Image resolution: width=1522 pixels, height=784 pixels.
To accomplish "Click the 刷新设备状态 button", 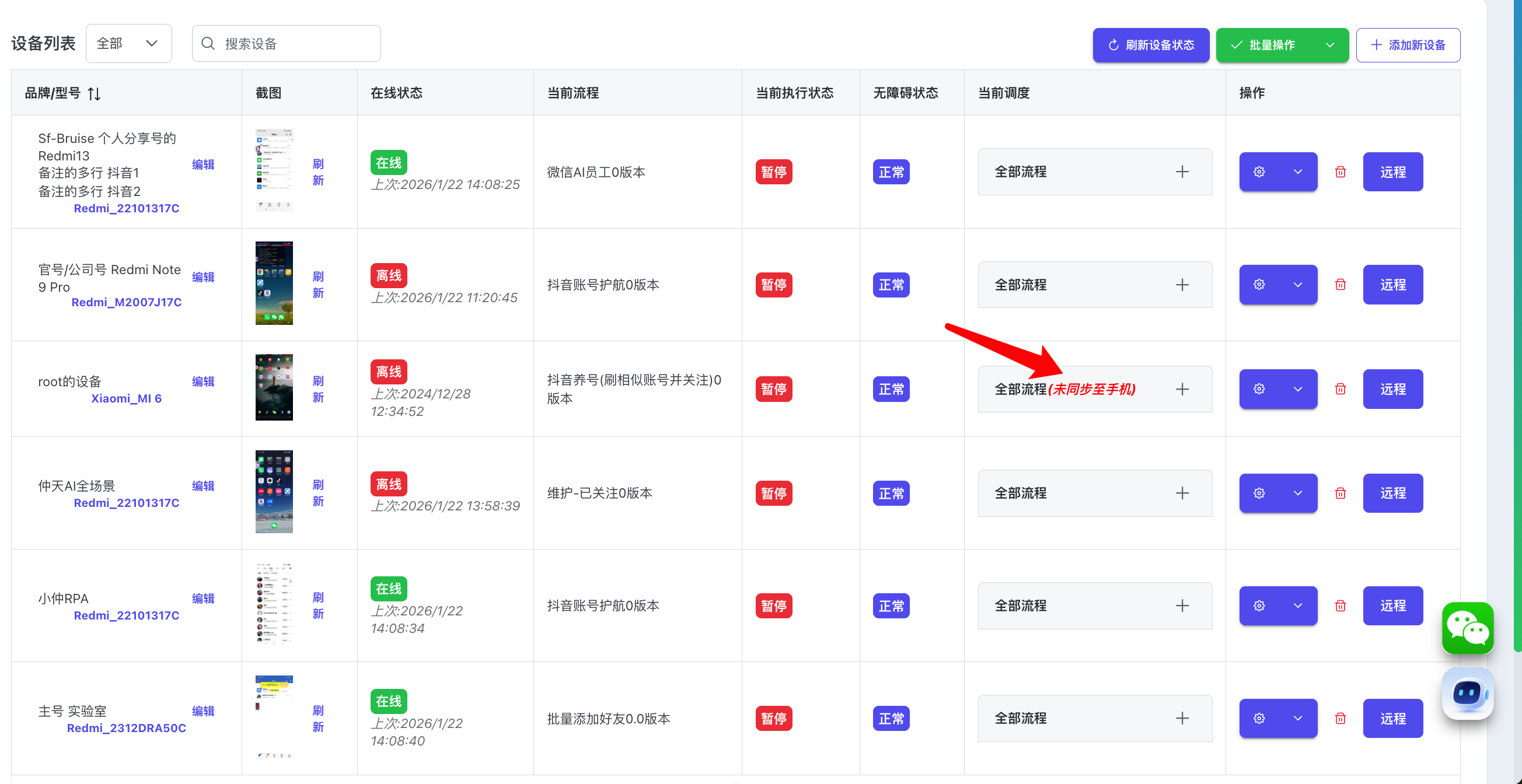I will pos(1150,45).
